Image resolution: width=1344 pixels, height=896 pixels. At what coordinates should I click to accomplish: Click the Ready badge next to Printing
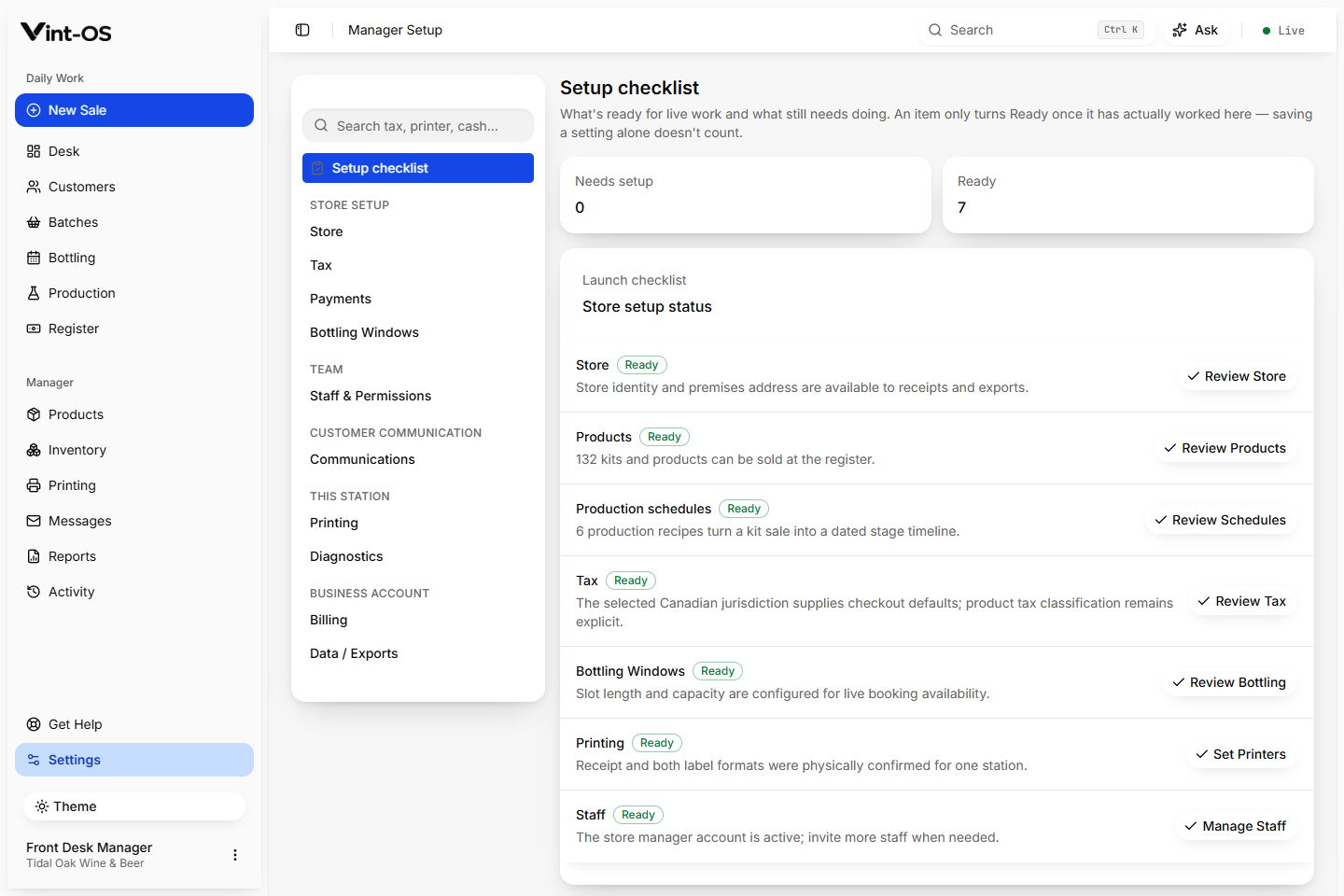pyautogui.click(x=657, y=743)
